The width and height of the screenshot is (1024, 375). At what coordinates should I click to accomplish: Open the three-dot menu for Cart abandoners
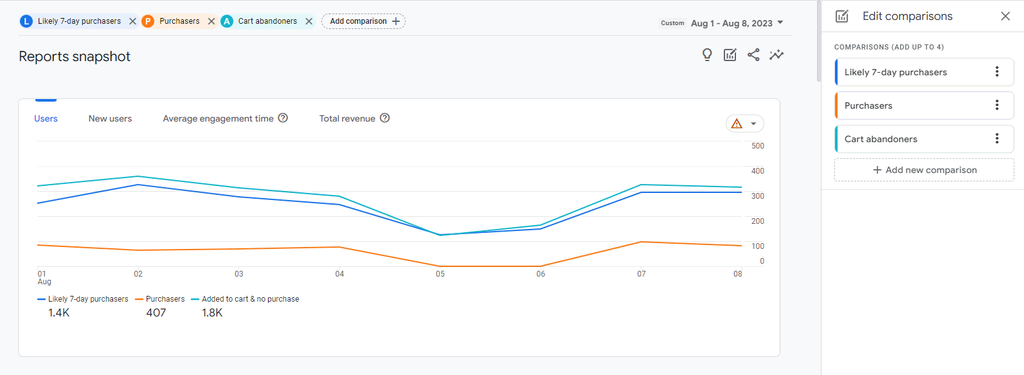(997, 139)
